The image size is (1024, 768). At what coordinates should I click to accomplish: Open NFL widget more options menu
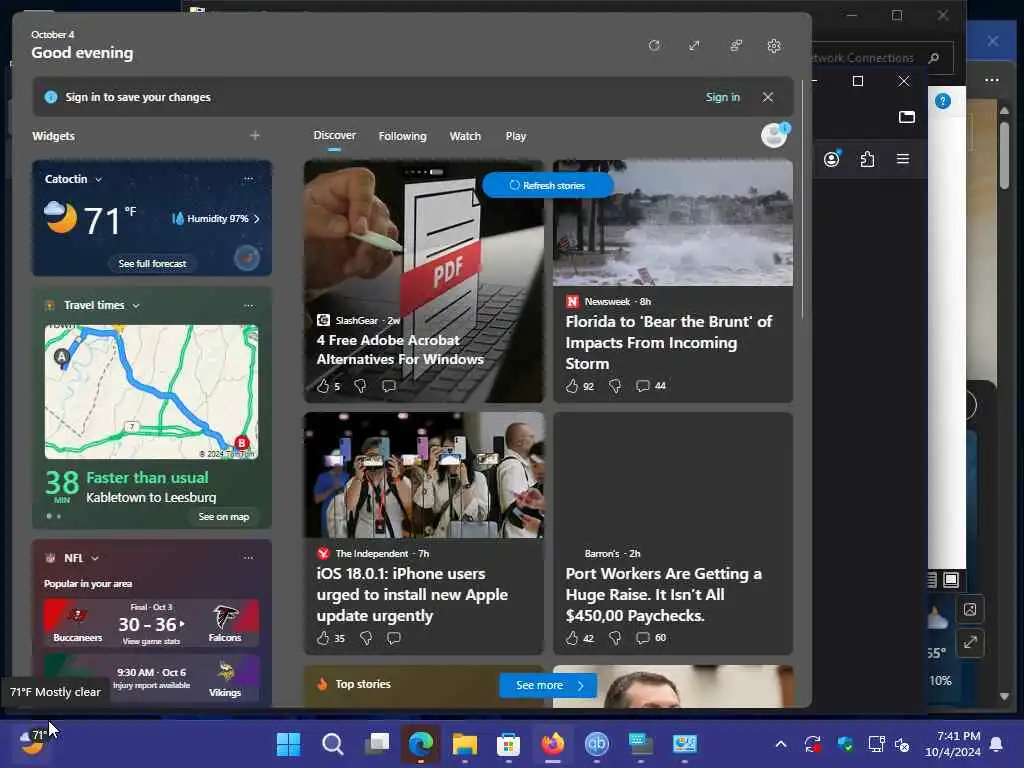click(248, 558)
